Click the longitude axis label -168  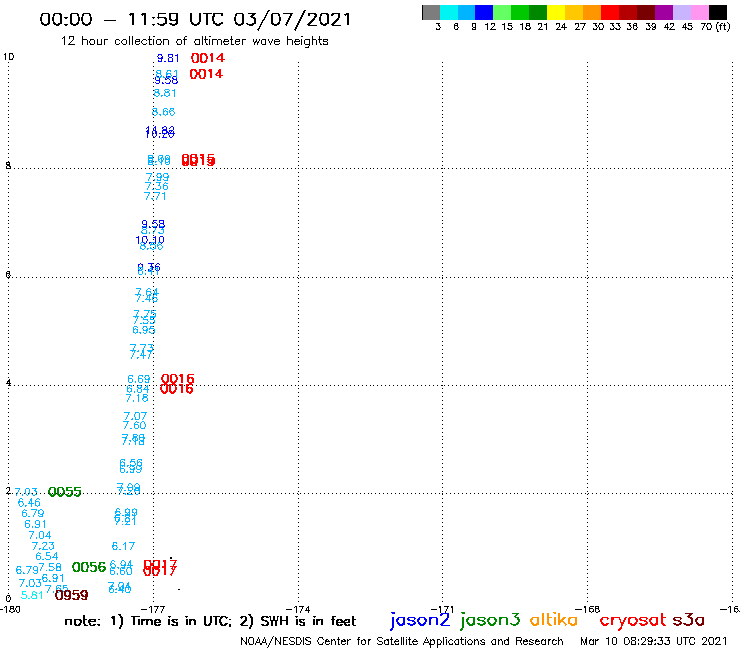pyautogui.click(x=588, y=609)
